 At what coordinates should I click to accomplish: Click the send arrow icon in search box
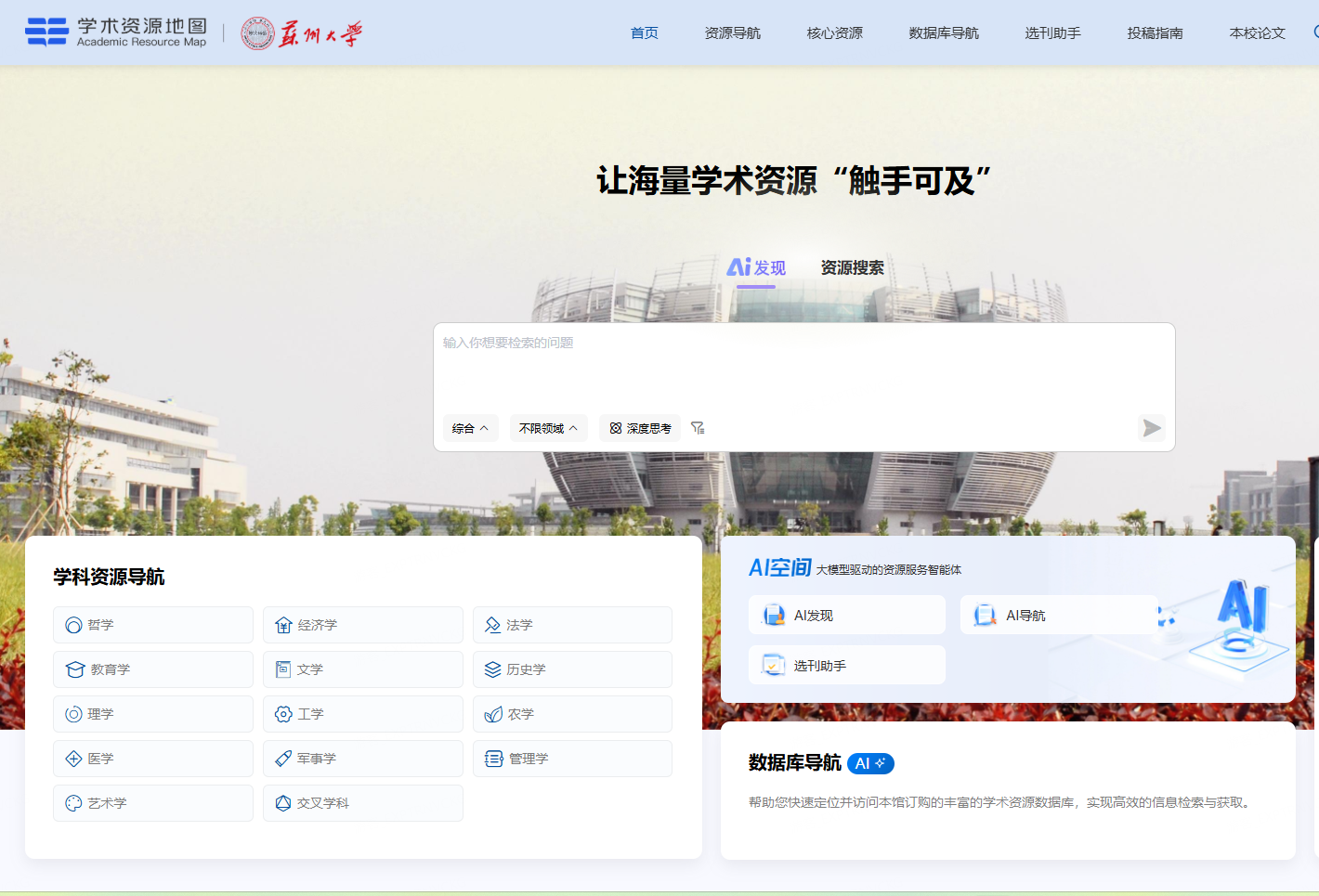[x=1151, y=428]
